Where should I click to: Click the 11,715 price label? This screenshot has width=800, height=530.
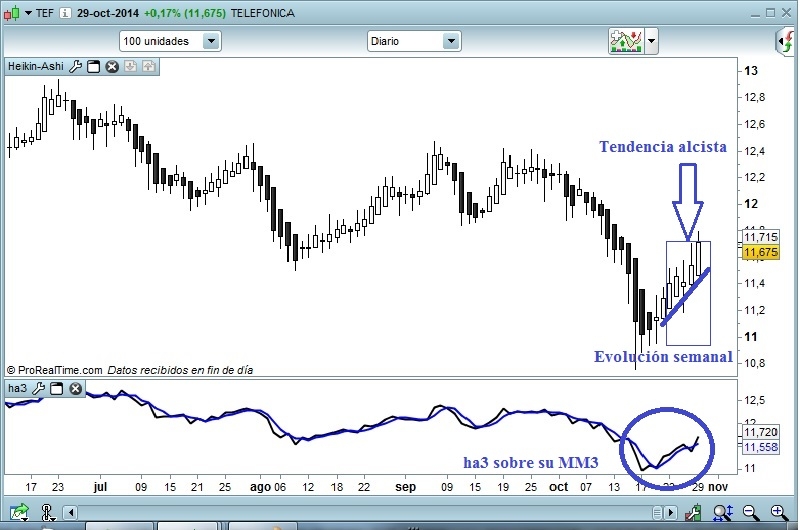pyautogui.click(x=761, y=237)
